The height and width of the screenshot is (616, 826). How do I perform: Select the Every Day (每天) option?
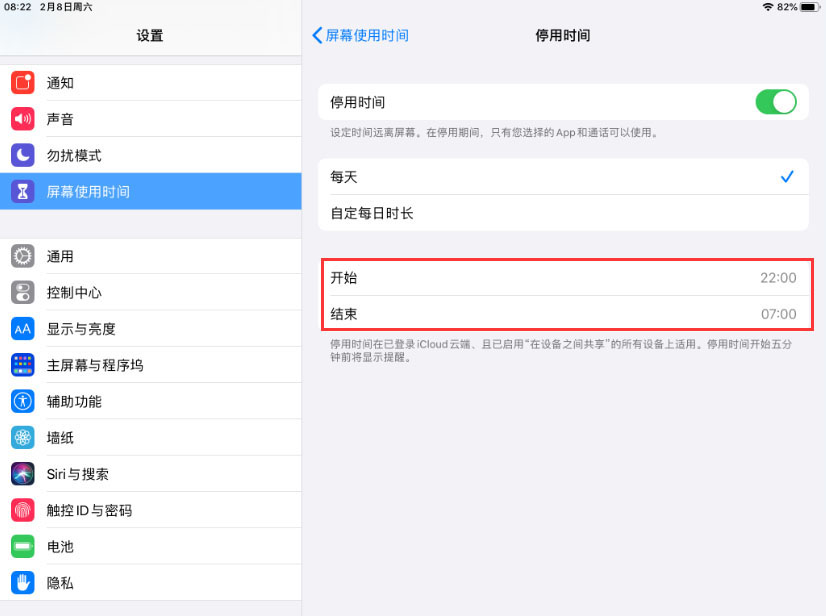pos(563,177)
